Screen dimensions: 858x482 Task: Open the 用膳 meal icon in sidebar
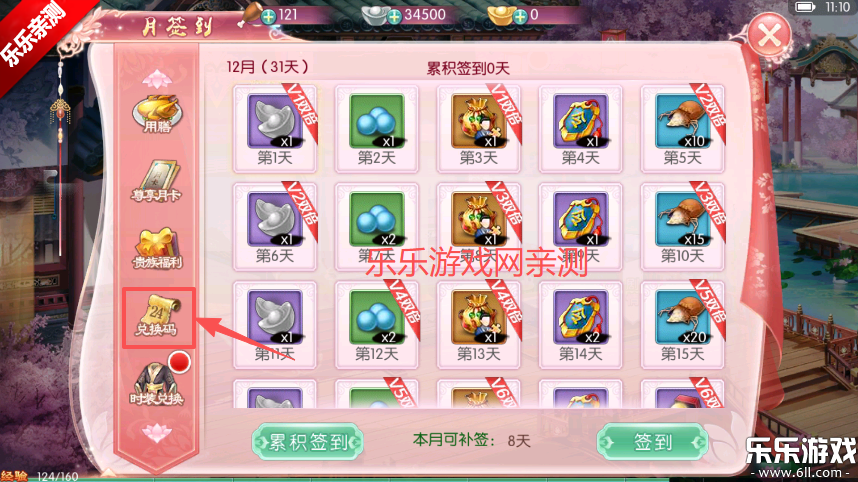[157, 115]
